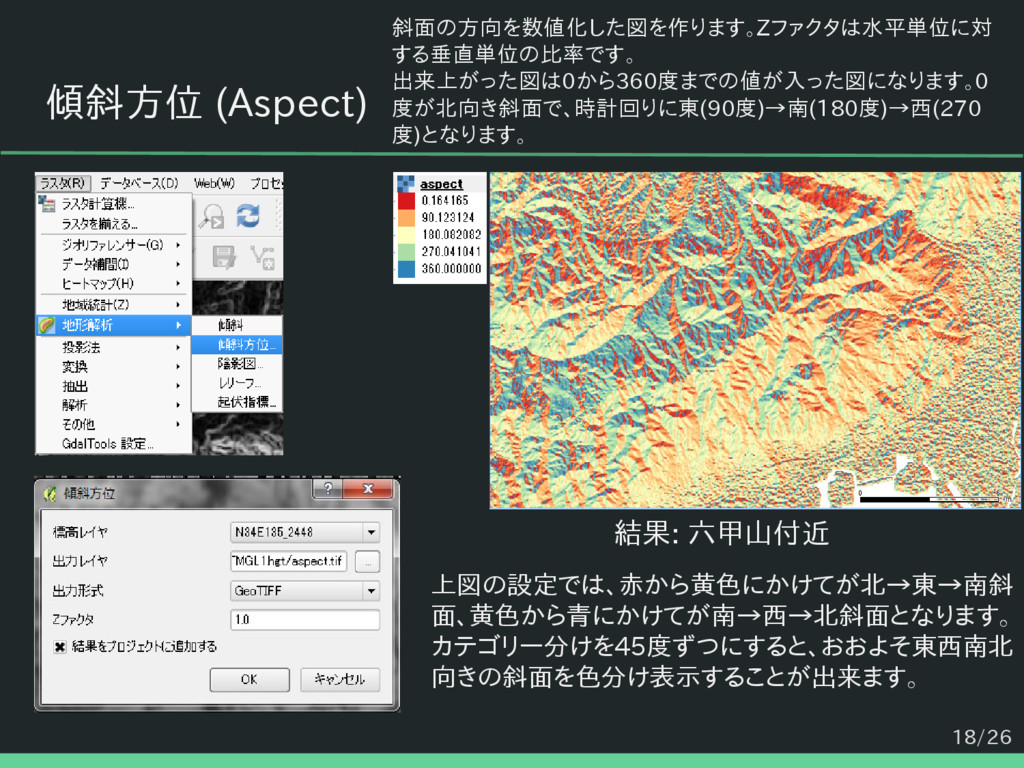Screen dimensions: 1024x768
Task: Open the ラスタ(R) menu
Action: point(63,184)
